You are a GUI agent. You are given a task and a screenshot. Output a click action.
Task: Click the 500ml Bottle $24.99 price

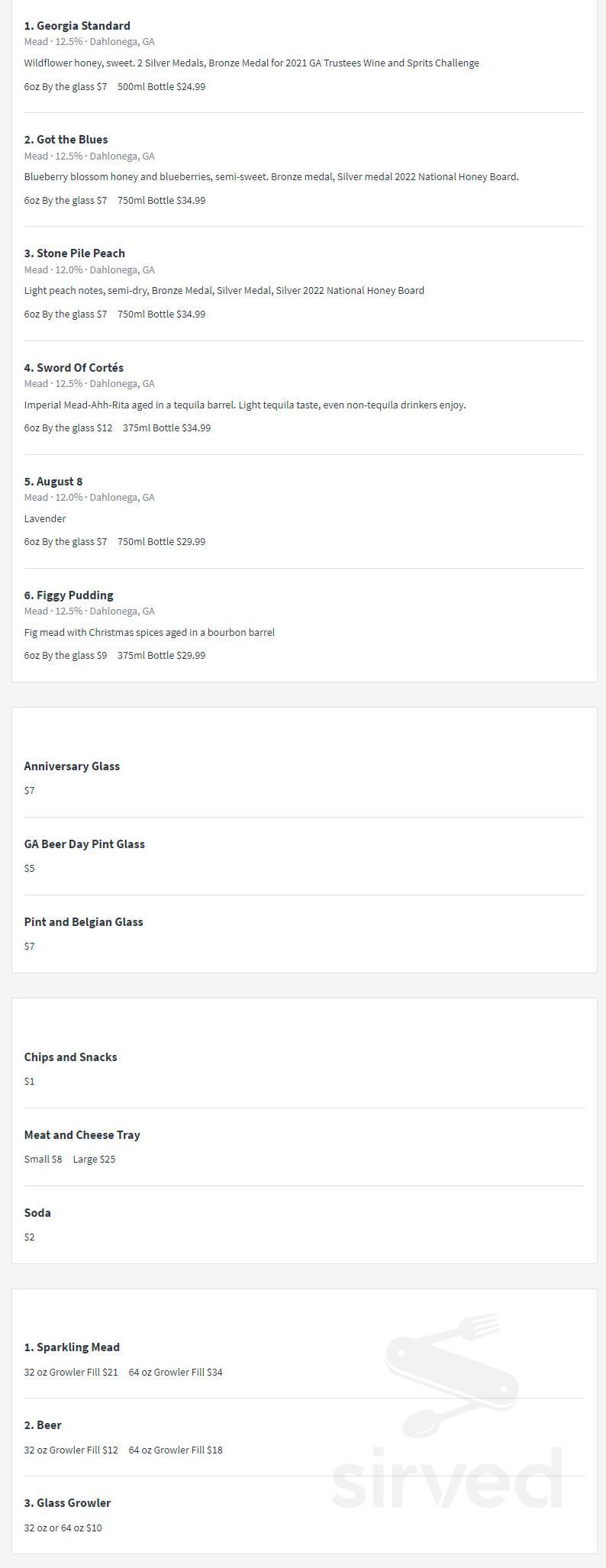coord(161,87)
